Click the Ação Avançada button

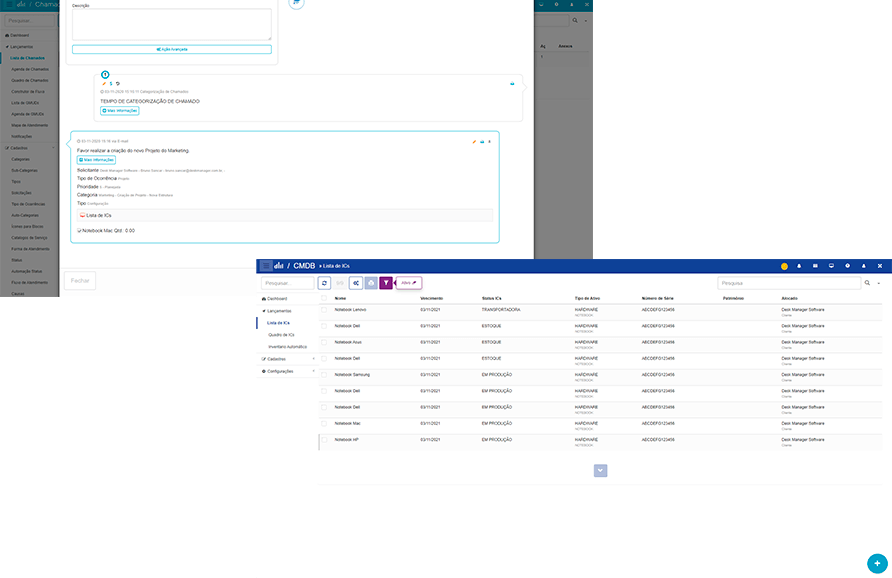pyautogui.click(x=171, y=49)
